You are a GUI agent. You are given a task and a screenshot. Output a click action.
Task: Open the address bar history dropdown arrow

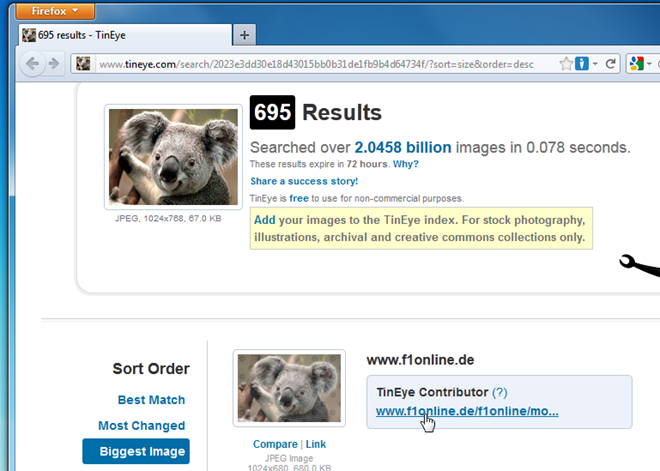595,64
